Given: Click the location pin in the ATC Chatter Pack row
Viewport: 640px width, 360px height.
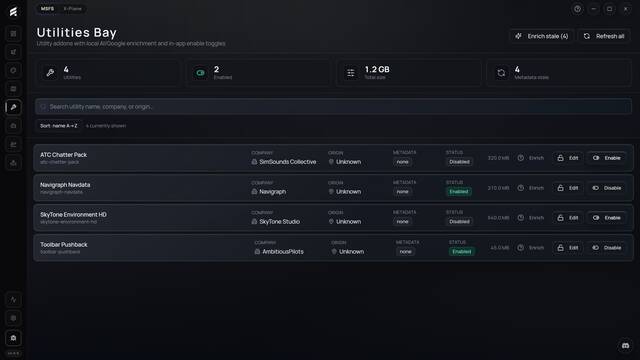Looking at the screenshot, I should coord(331,162).
